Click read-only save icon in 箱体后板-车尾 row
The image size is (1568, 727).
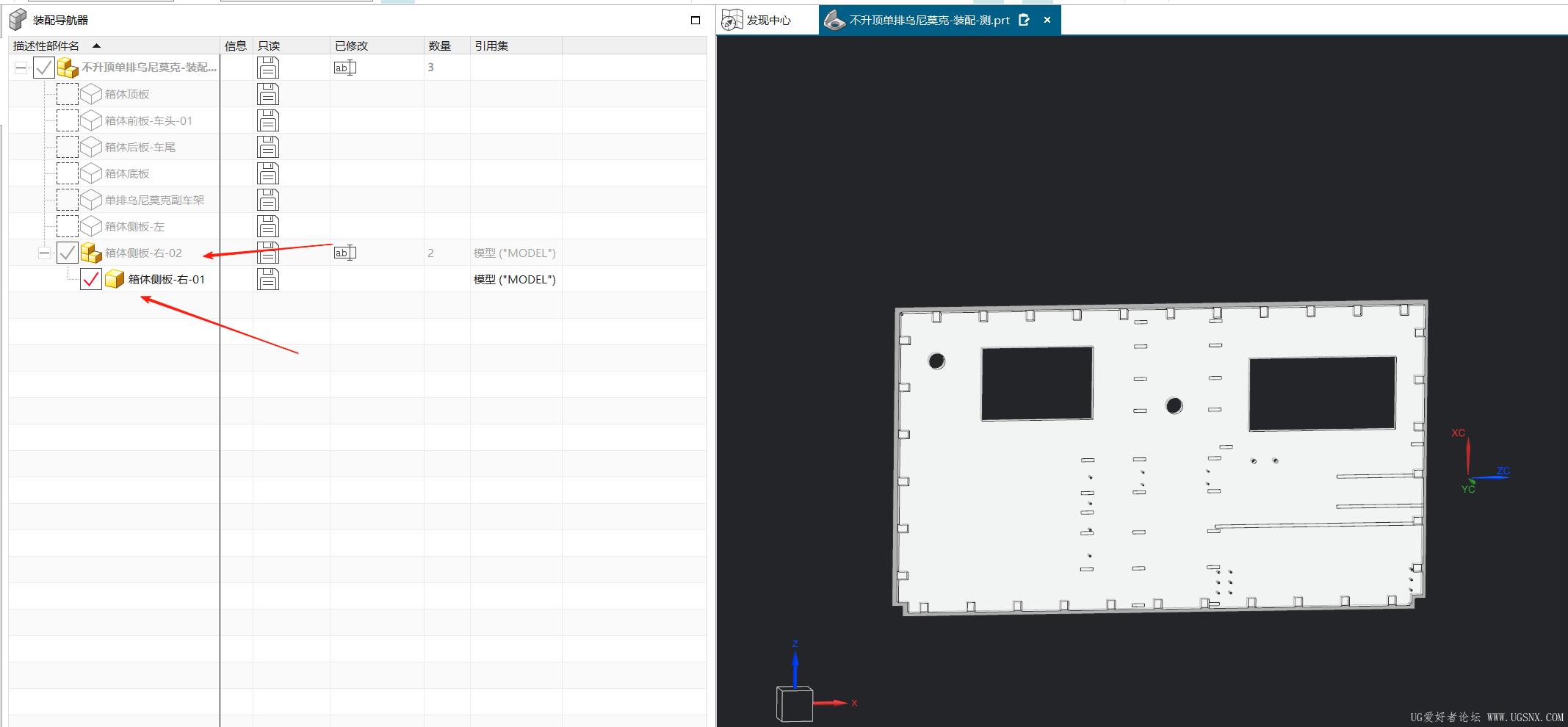click(x=268, y=147)
